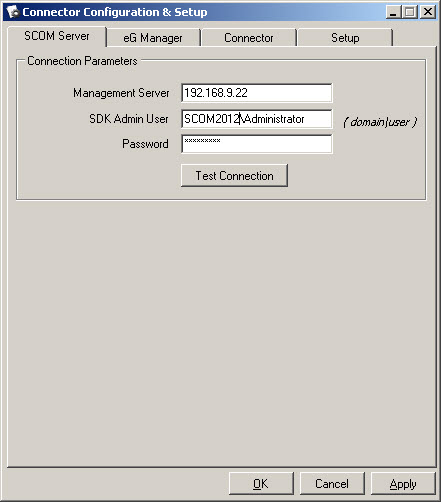Image resolution: width=441 pixels, height=502 pixels.
Task: Minimize the Connector Configuration window
Action: coord(393,12)
